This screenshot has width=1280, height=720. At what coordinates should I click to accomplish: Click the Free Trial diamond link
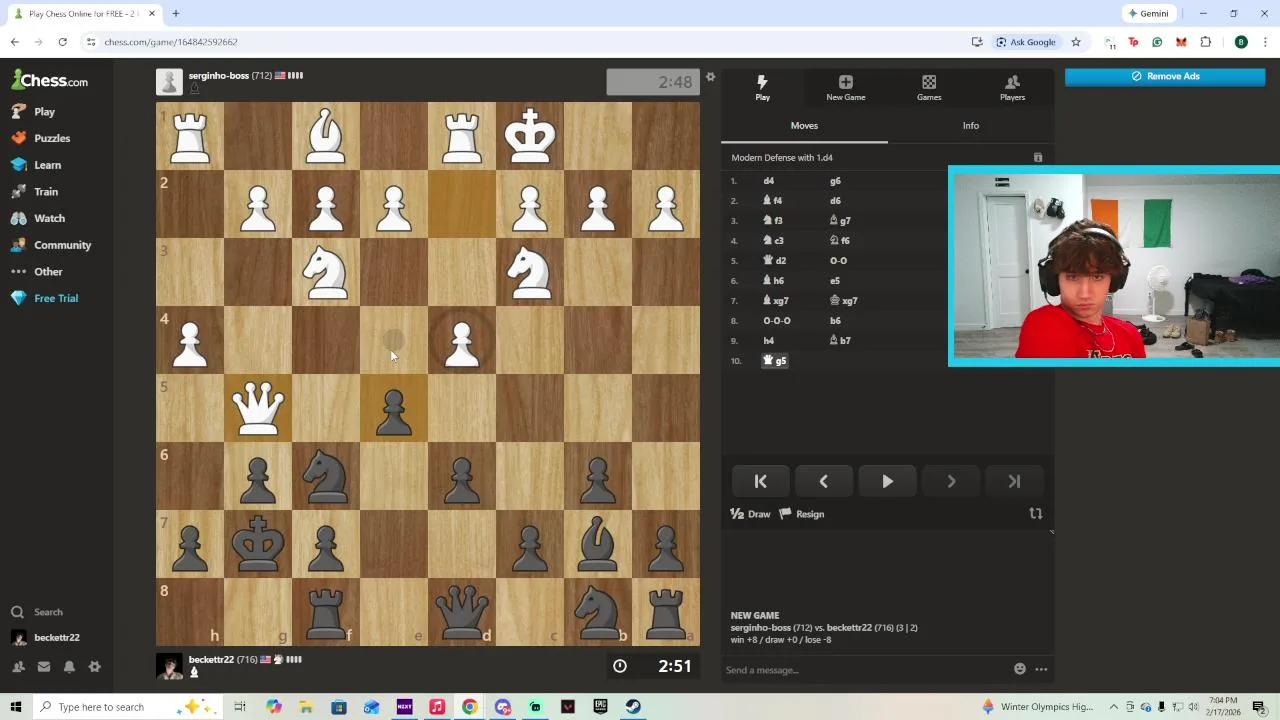point(44,298)
